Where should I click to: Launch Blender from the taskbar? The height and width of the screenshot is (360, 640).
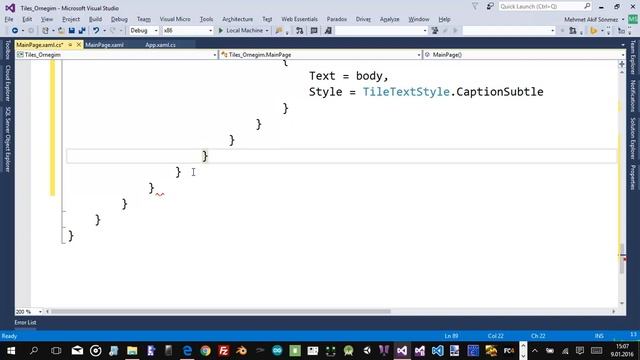click(241, 351)
